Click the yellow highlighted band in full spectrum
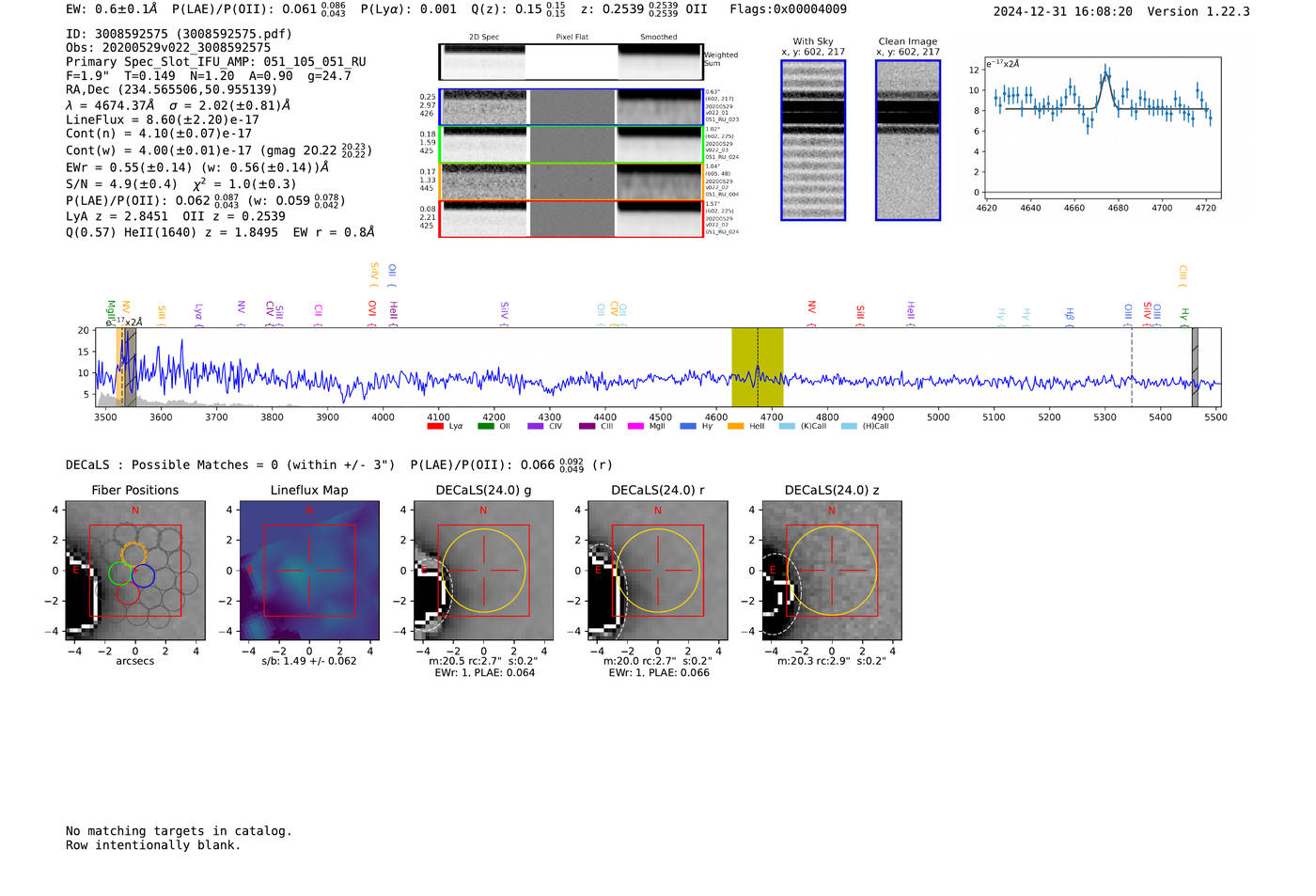The image size is (1316, 896). click(758, 368)
